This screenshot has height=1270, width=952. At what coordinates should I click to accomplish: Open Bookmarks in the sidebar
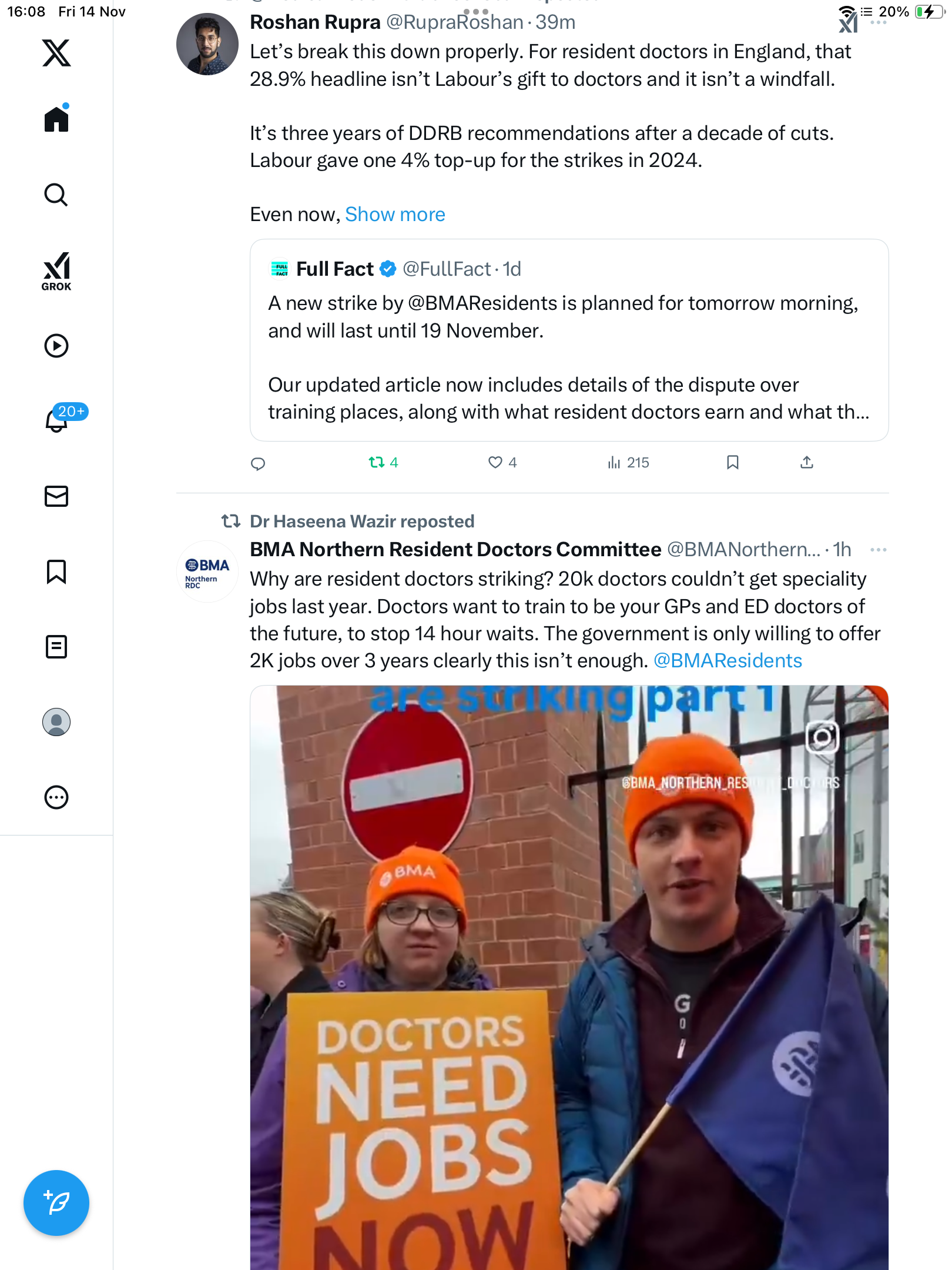pos(56,571)
